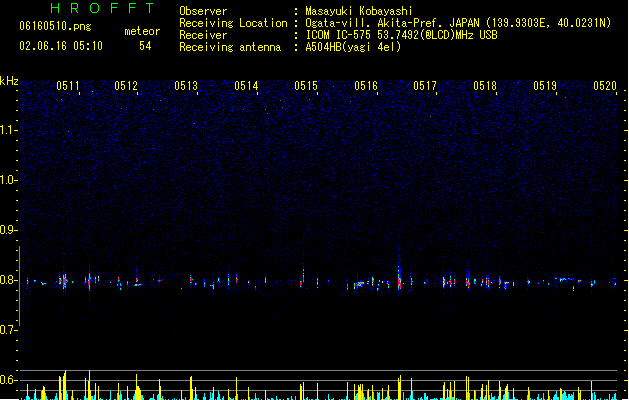
Task: Click the 0.8 kHz axis label
Action: [x=8, y=280]
